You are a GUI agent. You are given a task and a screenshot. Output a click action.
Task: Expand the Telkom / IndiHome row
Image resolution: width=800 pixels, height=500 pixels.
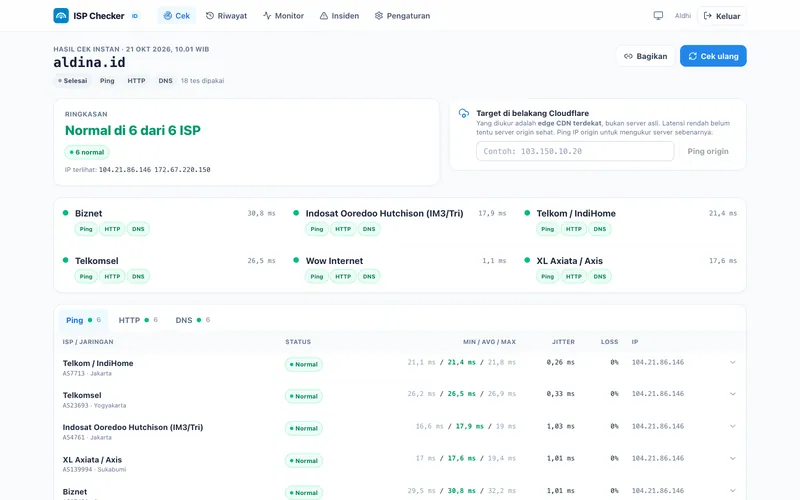732,362
